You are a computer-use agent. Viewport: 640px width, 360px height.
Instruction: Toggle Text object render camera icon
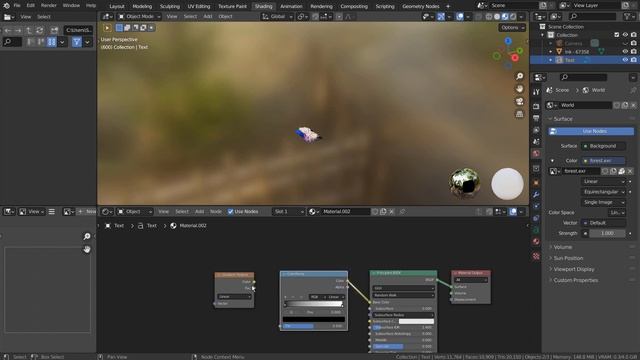[633, 60]
